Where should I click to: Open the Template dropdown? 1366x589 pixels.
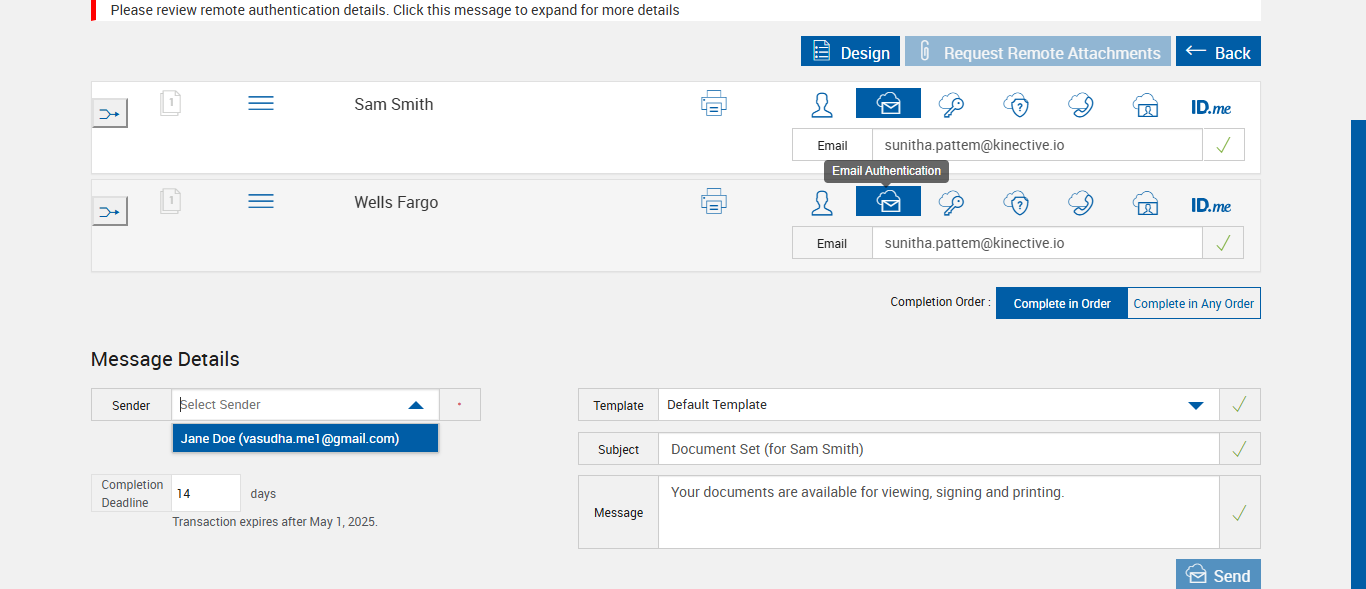click(1195, 405)
